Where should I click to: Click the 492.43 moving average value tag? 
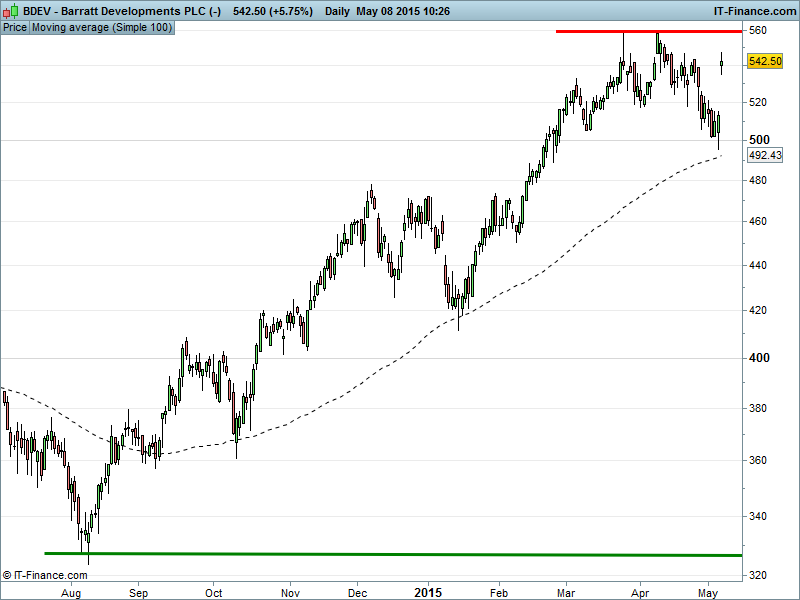764,156
